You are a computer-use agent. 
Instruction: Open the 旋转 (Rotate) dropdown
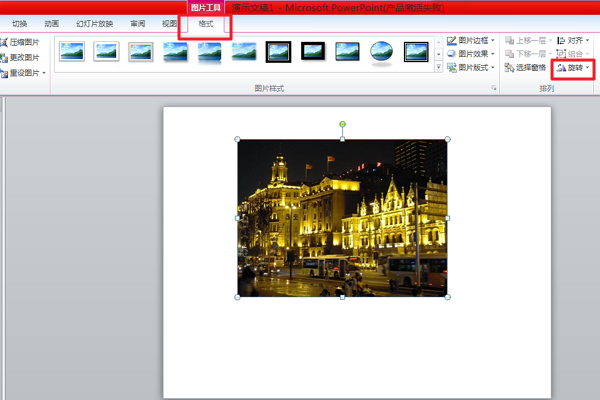pos(573,68)
